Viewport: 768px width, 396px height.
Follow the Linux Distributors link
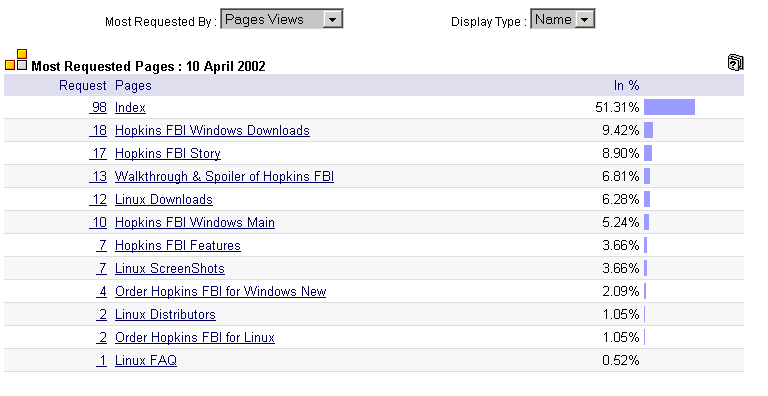165,315
